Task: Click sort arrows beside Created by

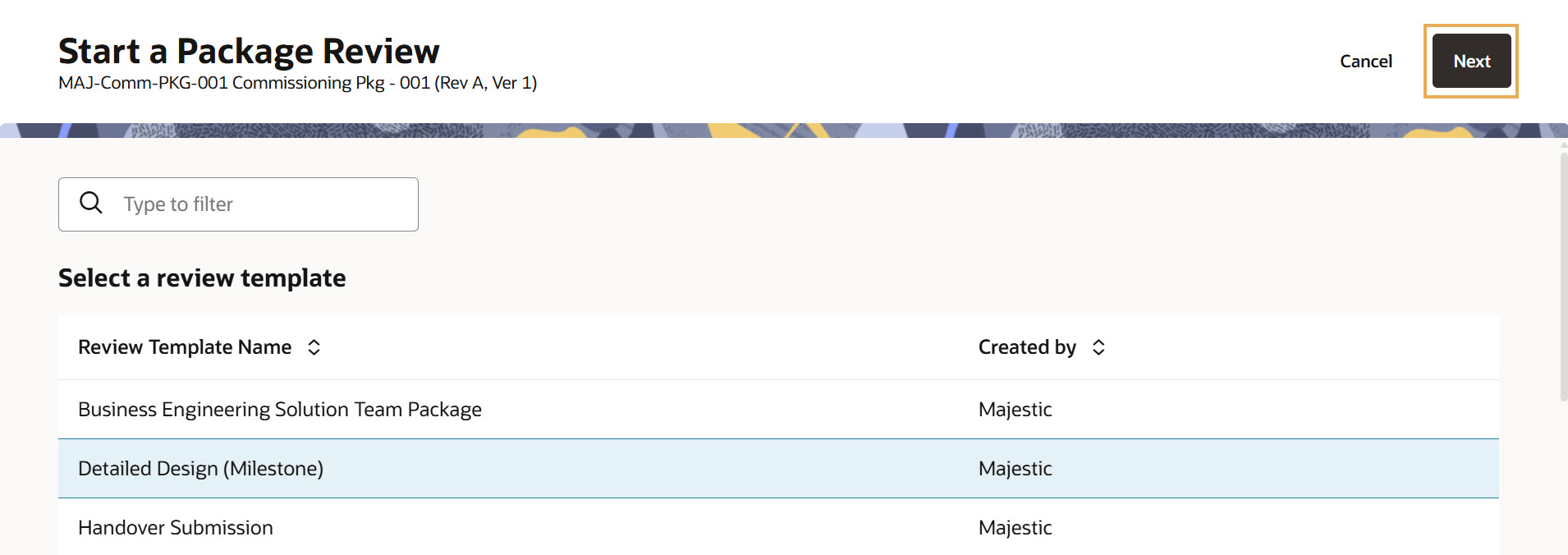Action: click(1098, 347)
